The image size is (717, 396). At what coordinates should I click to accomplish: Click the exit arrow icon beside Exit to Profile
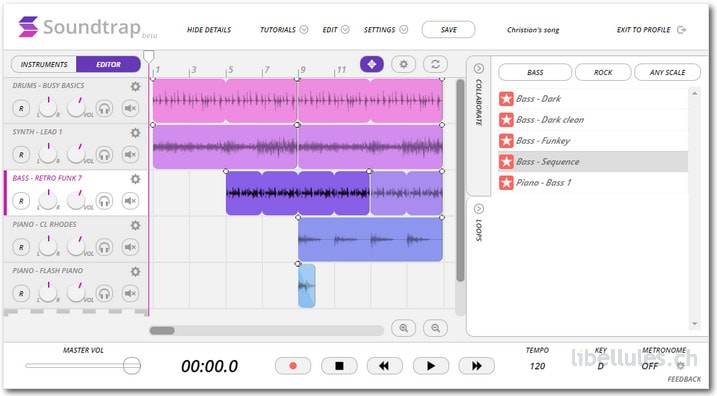681,30
